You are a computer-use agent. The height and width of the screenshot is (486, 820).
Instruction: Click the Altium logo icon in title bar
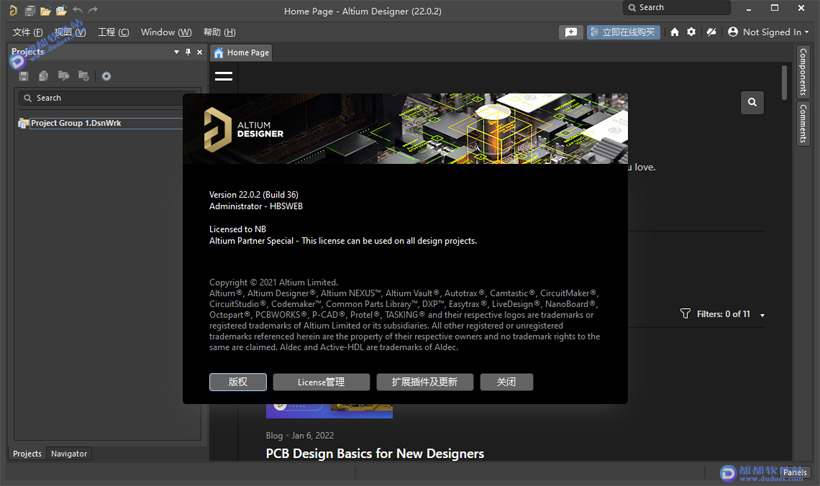[x=14, y=10]
